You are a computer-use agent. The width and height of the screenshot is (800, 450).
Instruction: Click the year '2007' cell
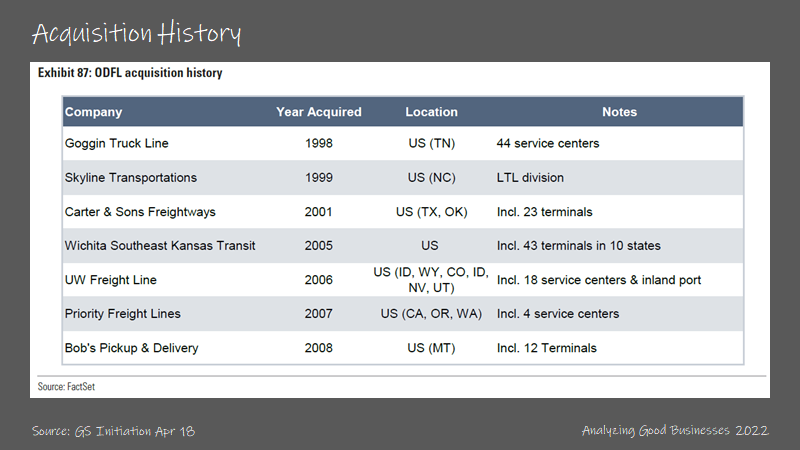[x=318, y=314]
